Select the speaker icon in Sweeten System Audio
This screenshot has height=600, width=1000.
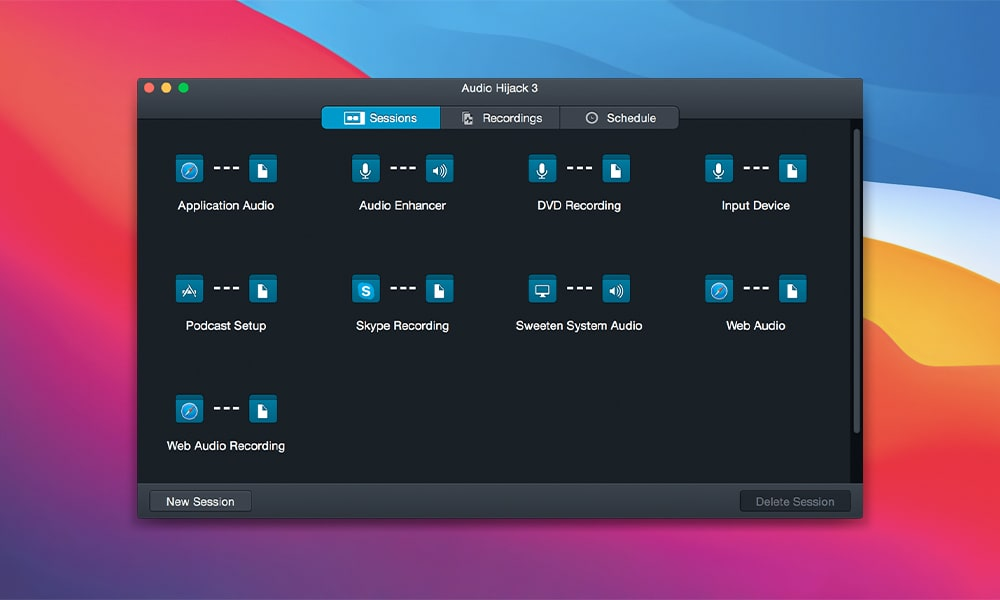[x=616, y=289]
